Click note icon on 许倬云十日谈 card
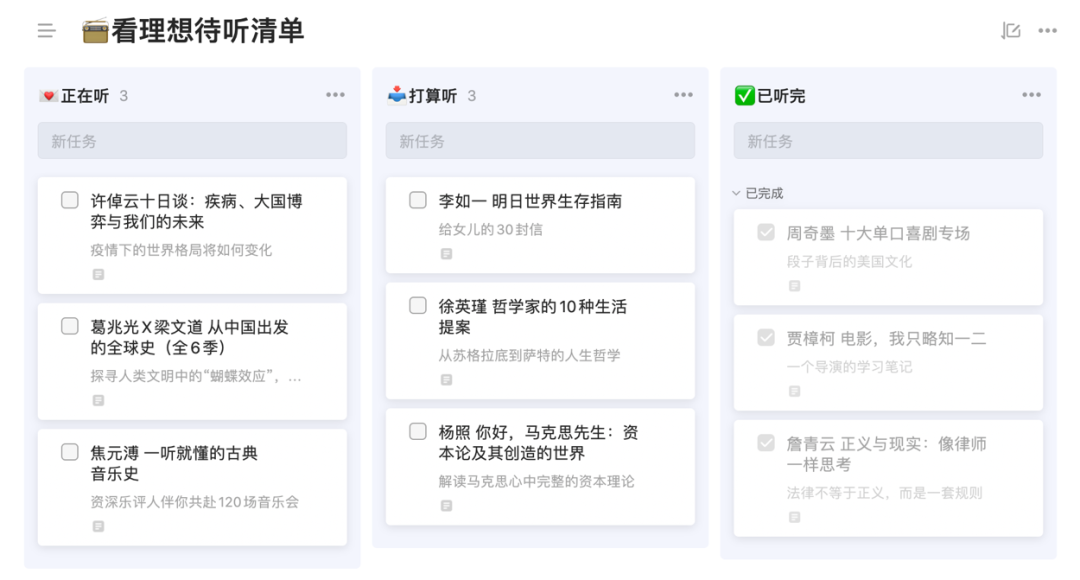Image resolution: width=1080 pixels, height=580 pixels. [x=98, y=274]
